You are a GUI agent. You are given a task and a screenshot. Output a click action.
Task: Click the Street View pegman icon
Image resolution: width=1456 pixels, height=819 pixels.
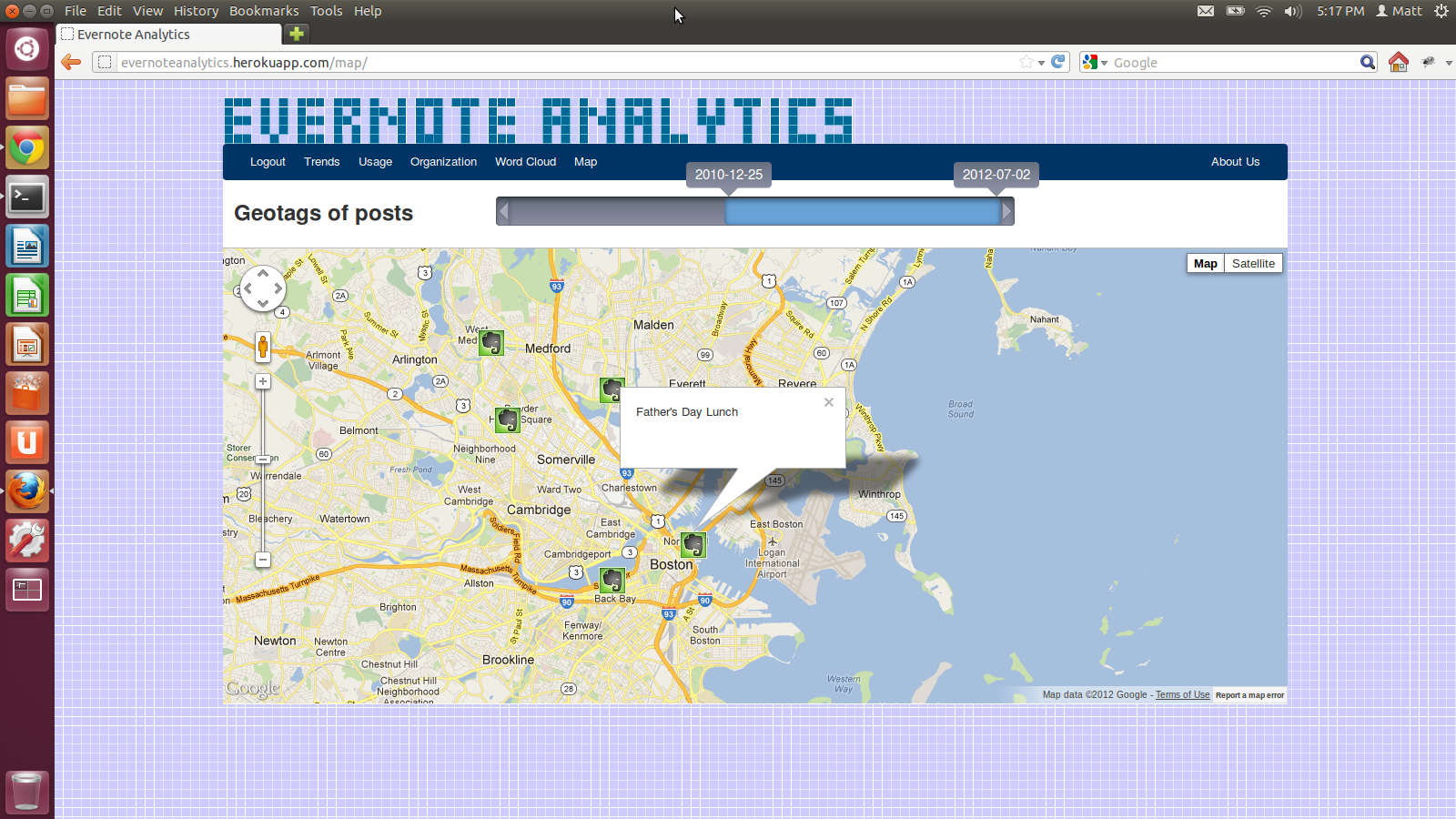tap(263, 347)
